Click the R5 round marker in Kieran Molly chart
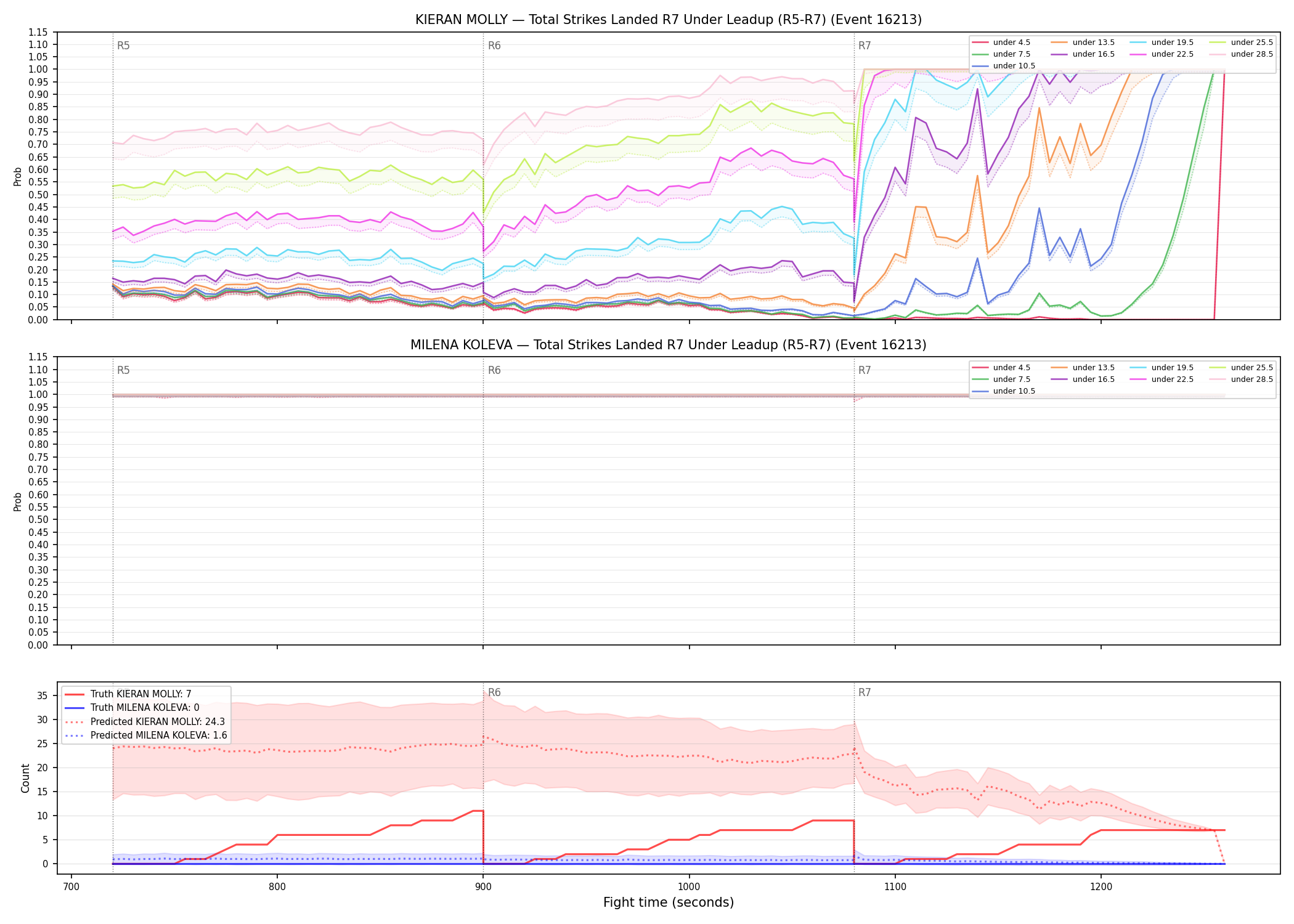 [x=123, y=46]
